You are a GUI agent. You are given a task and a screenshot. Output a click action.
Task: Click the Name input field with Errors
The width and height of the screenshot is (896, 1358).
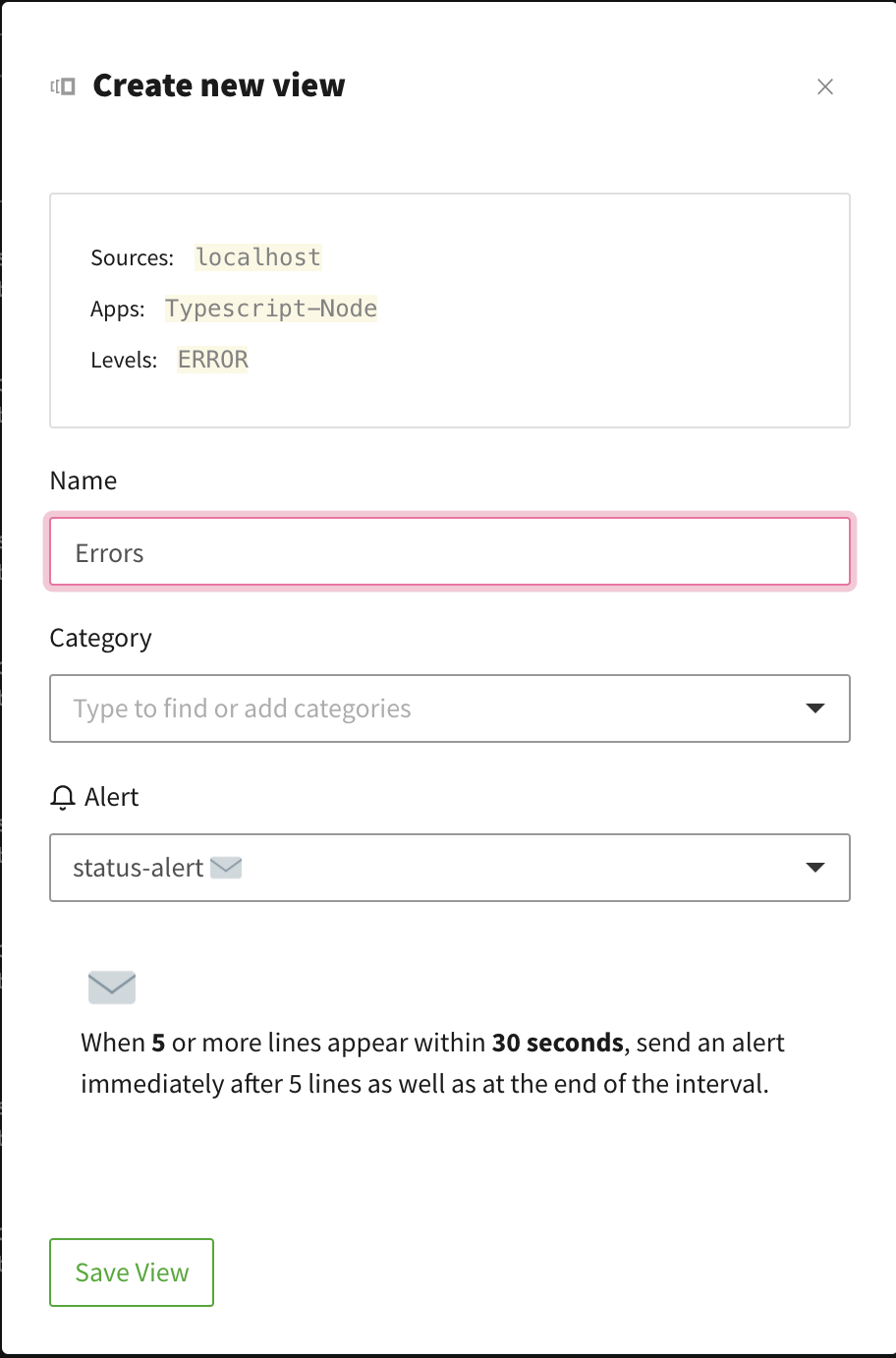coord(449,552)
